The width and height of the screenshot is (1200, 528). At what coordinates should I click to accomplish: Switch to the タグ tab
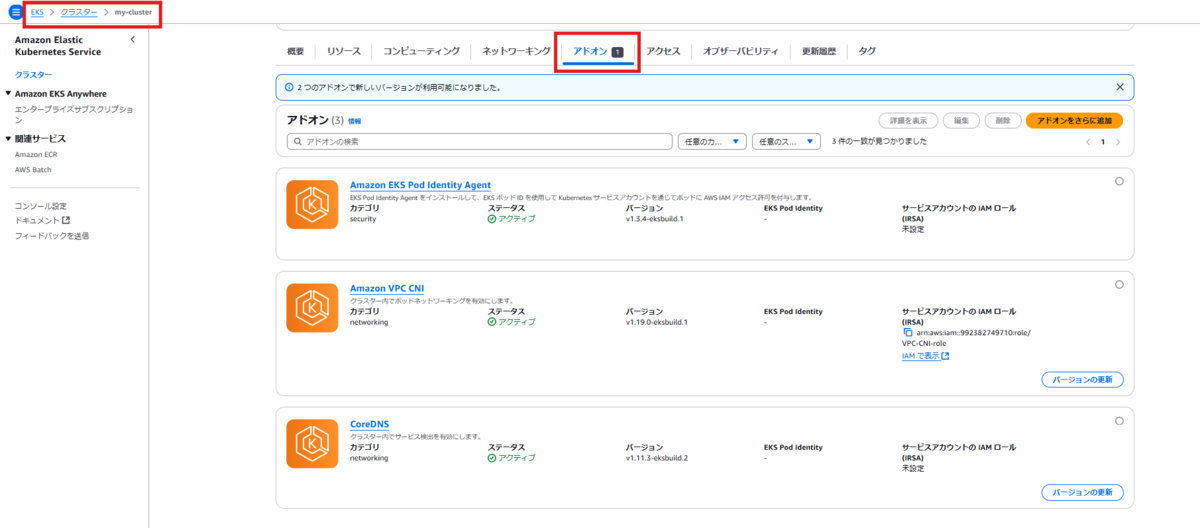click(x=867, y=50)
